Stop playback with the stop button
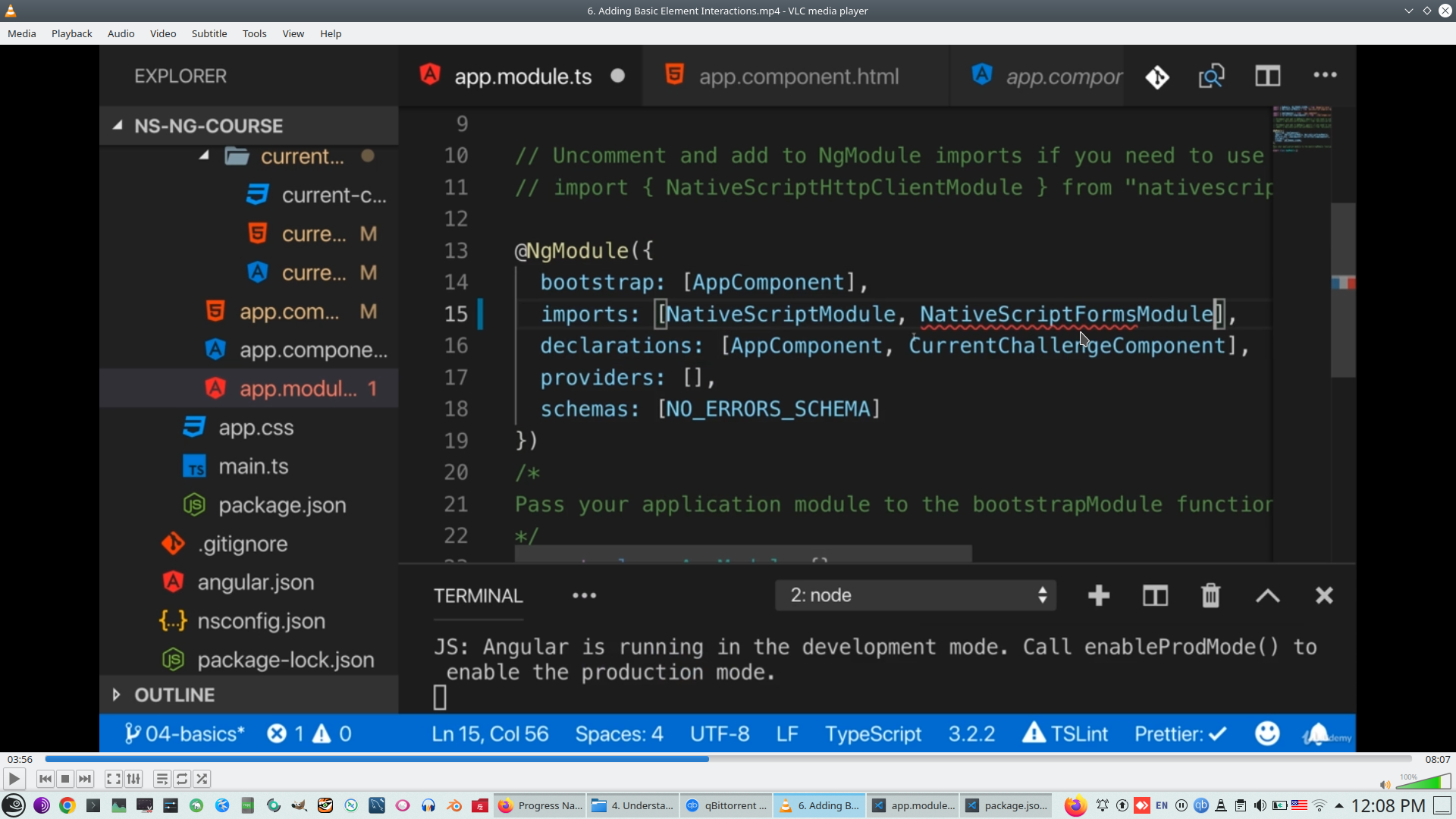Screen dimensions: 1456x819 point(65,779)
